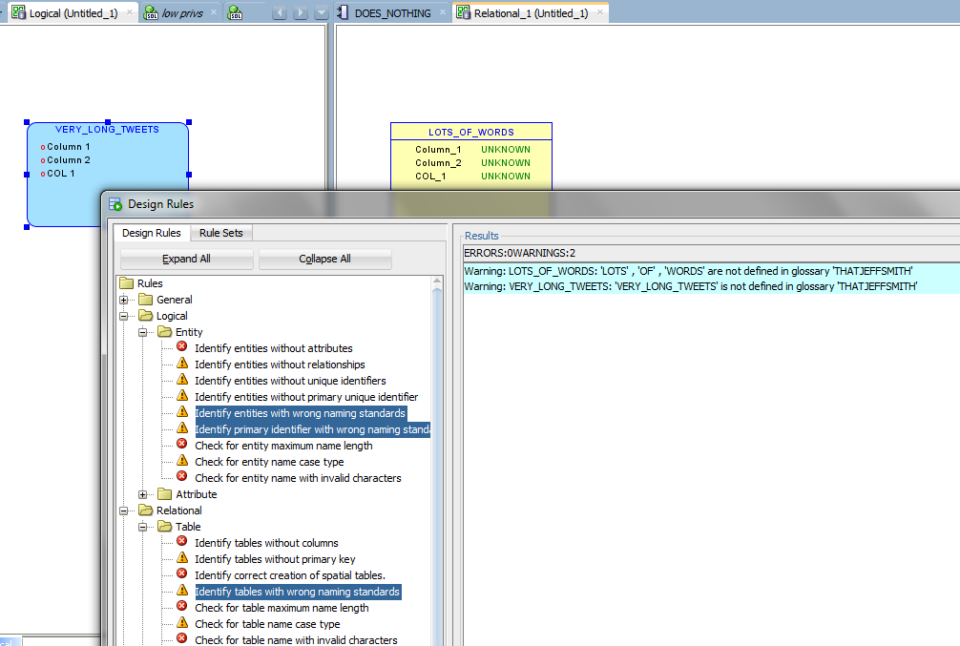
Task: Click the Design Rules dialog title icon
Action: click(114, 203)
